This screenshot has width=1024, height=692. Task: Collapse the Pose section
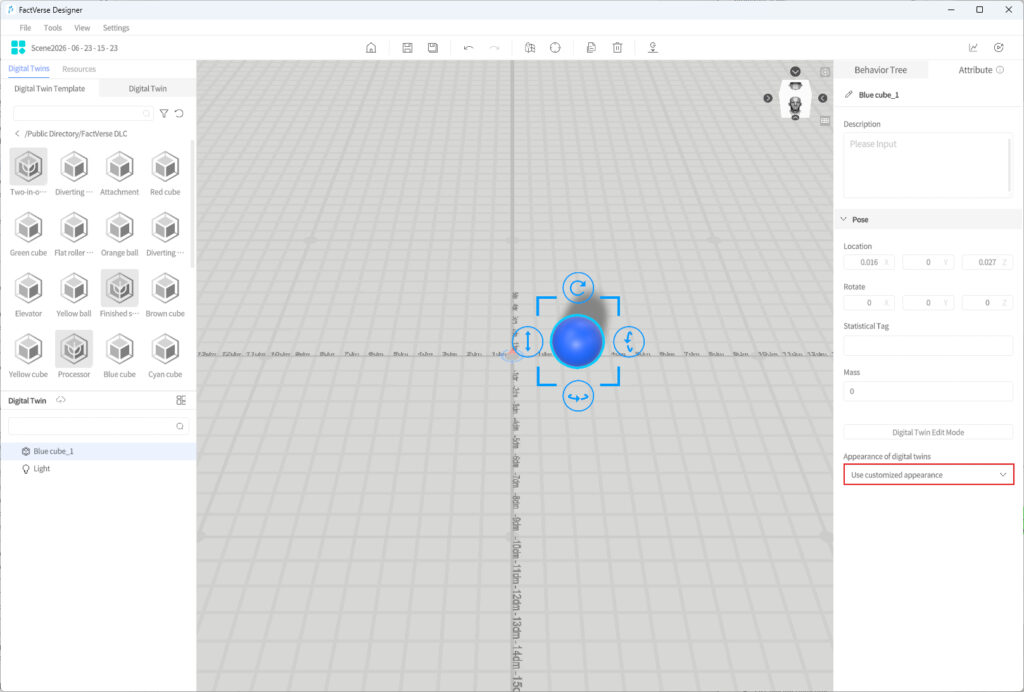point(843,219)
